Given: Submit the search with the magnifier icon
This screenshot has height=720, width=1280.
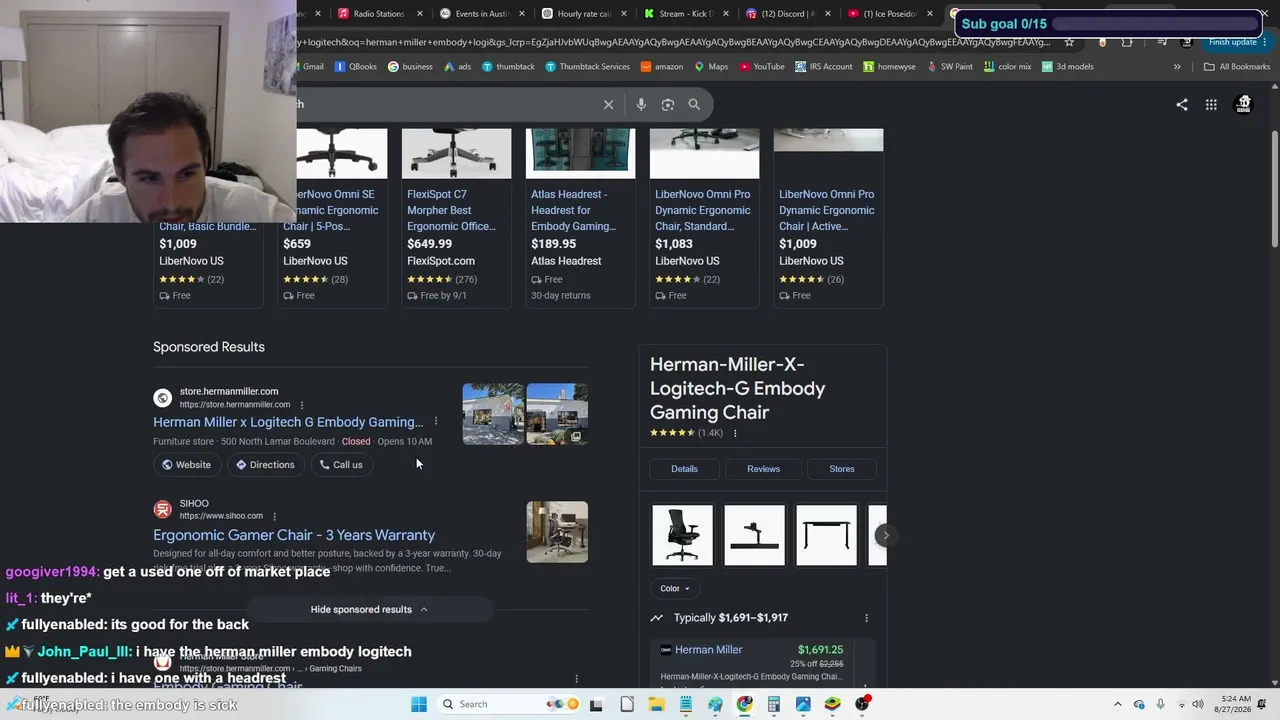Looking at the screenshot, I should coord(694,104).
